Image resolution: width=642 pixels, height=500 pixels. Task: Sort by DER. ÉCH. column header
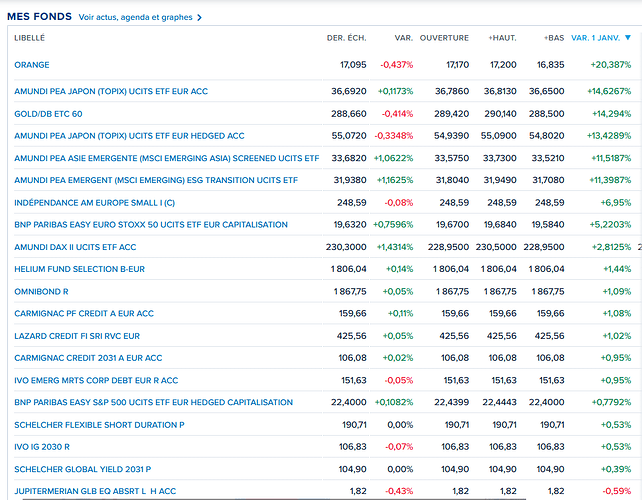coord(346,38)
